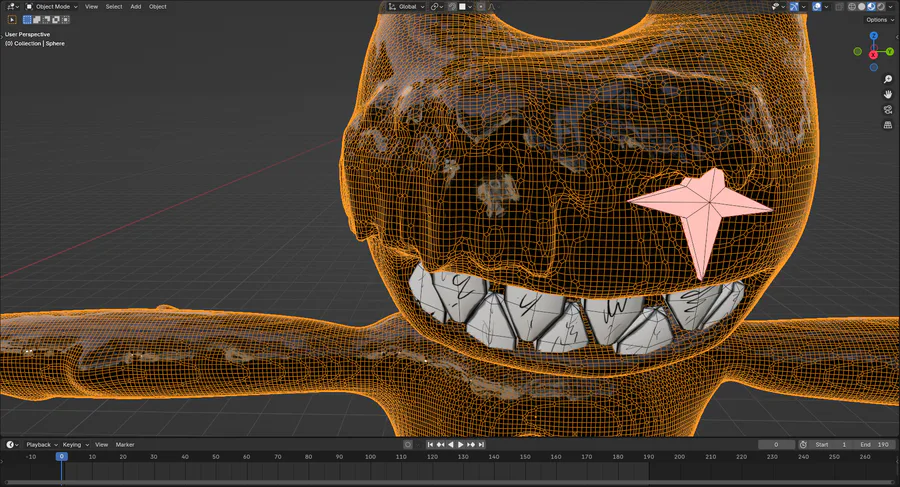The width and height of the screenshot is (900, 487).
Task: Click the negative Z axis gizmo circle
Action: 874,67
